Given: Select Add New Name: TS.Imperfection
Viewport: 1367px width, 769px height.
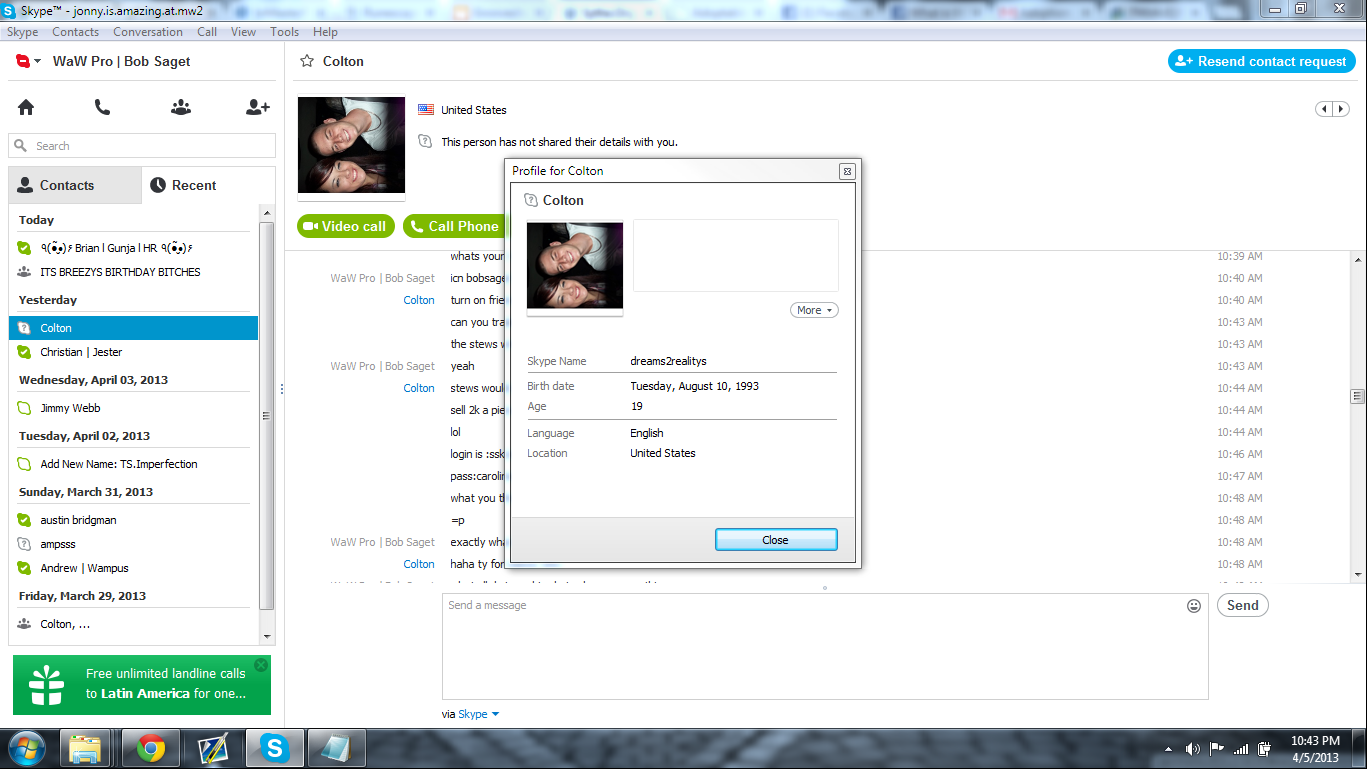Looking at the screenshot, I should pyautogui.click(x=134, y=464).
